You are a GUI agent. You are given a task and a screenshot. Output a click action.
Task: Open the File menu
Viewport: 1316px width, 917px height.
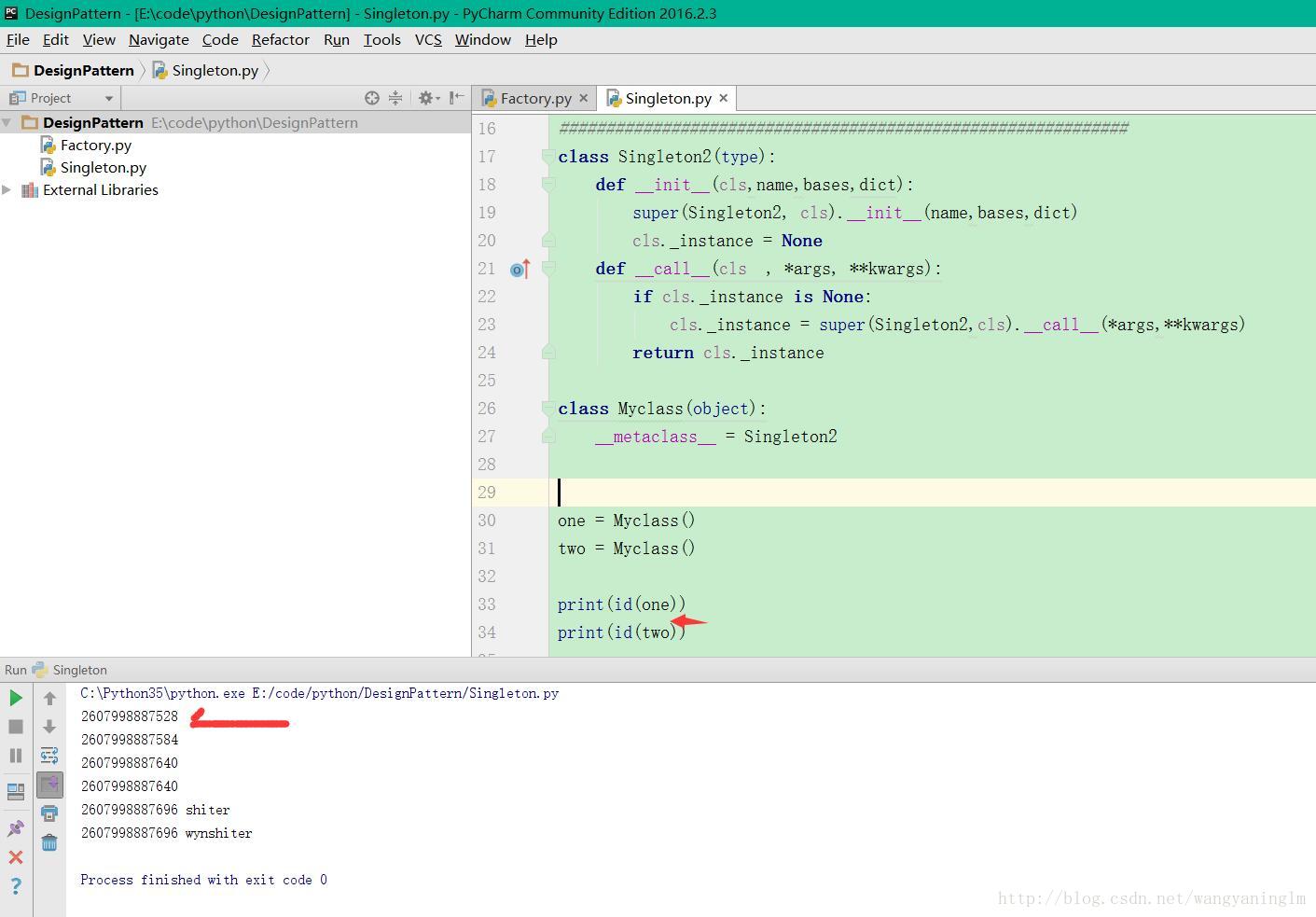click(18, 39)
